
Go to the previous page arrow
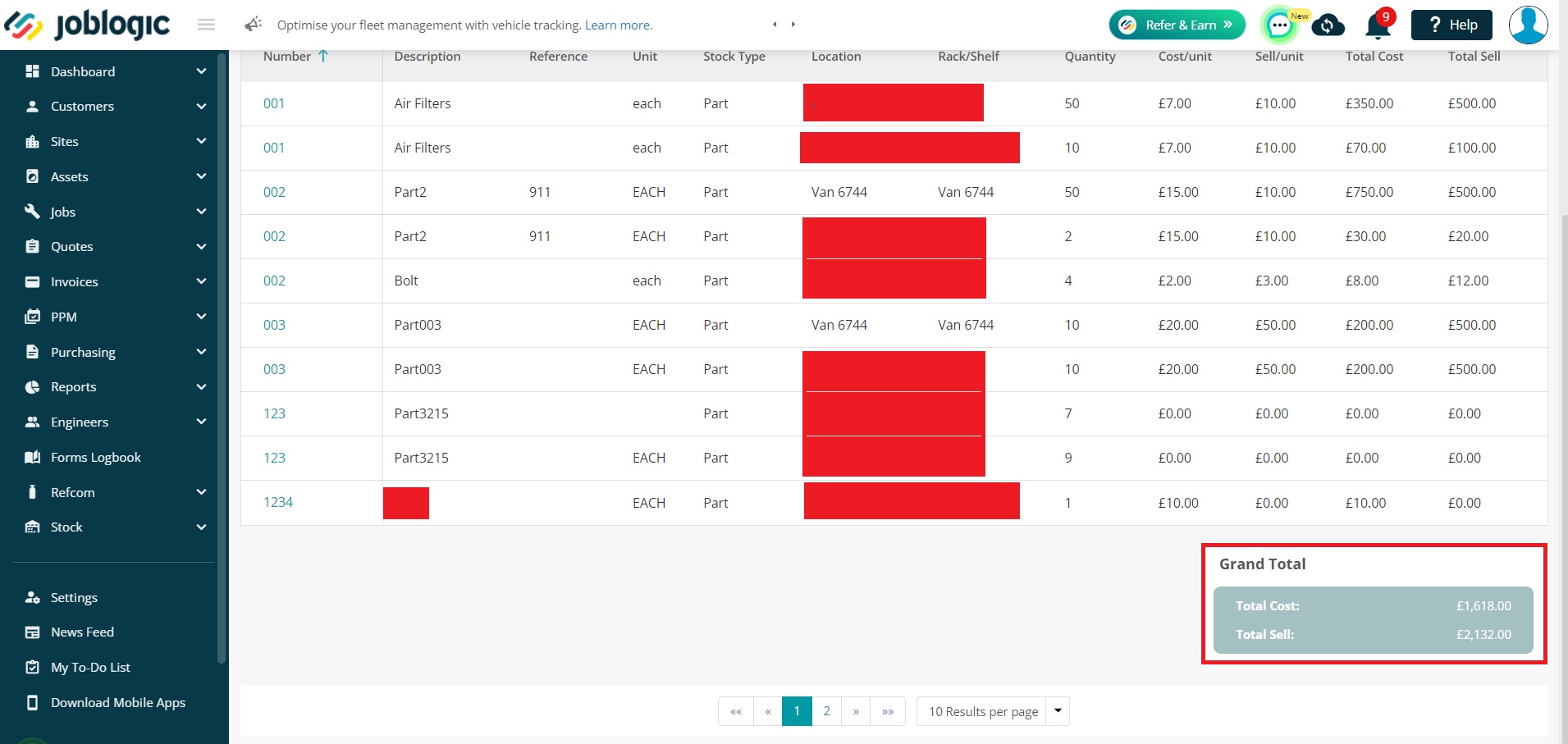pyautogui.click(x=768, y=711)
